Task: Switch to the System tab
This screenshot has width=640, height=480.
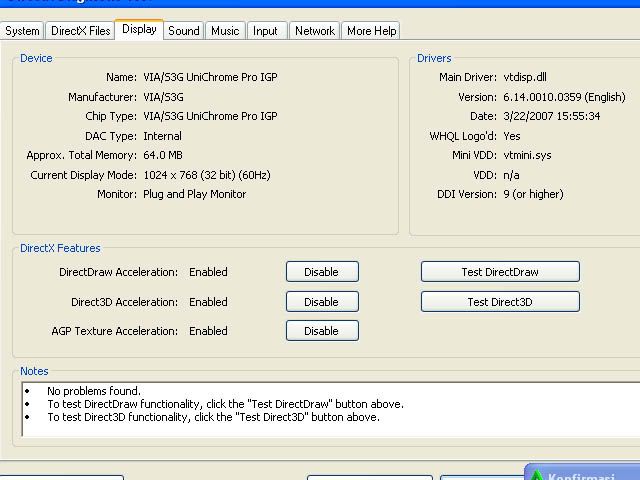Action: 22,31
